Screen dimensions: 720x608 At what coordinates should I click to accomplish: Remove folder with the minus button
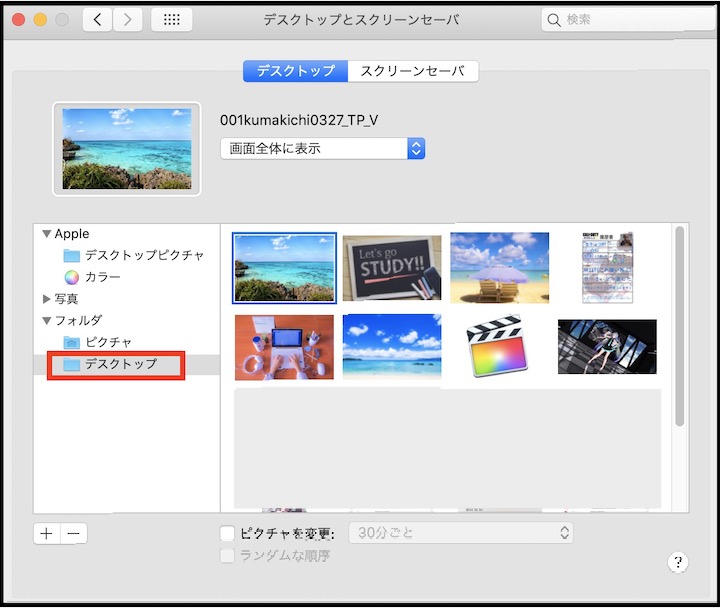tap(73, 534)
